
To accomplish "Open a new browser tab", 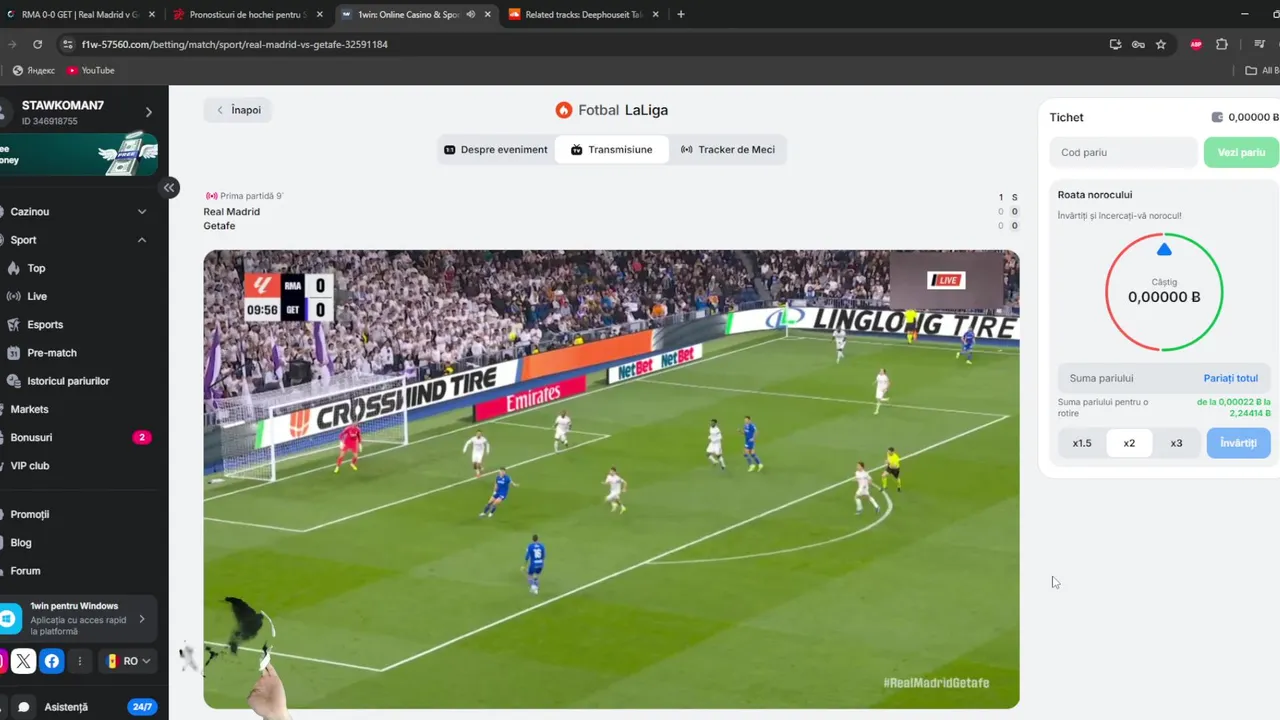I will pyautogui.click(x=681, y=15).
